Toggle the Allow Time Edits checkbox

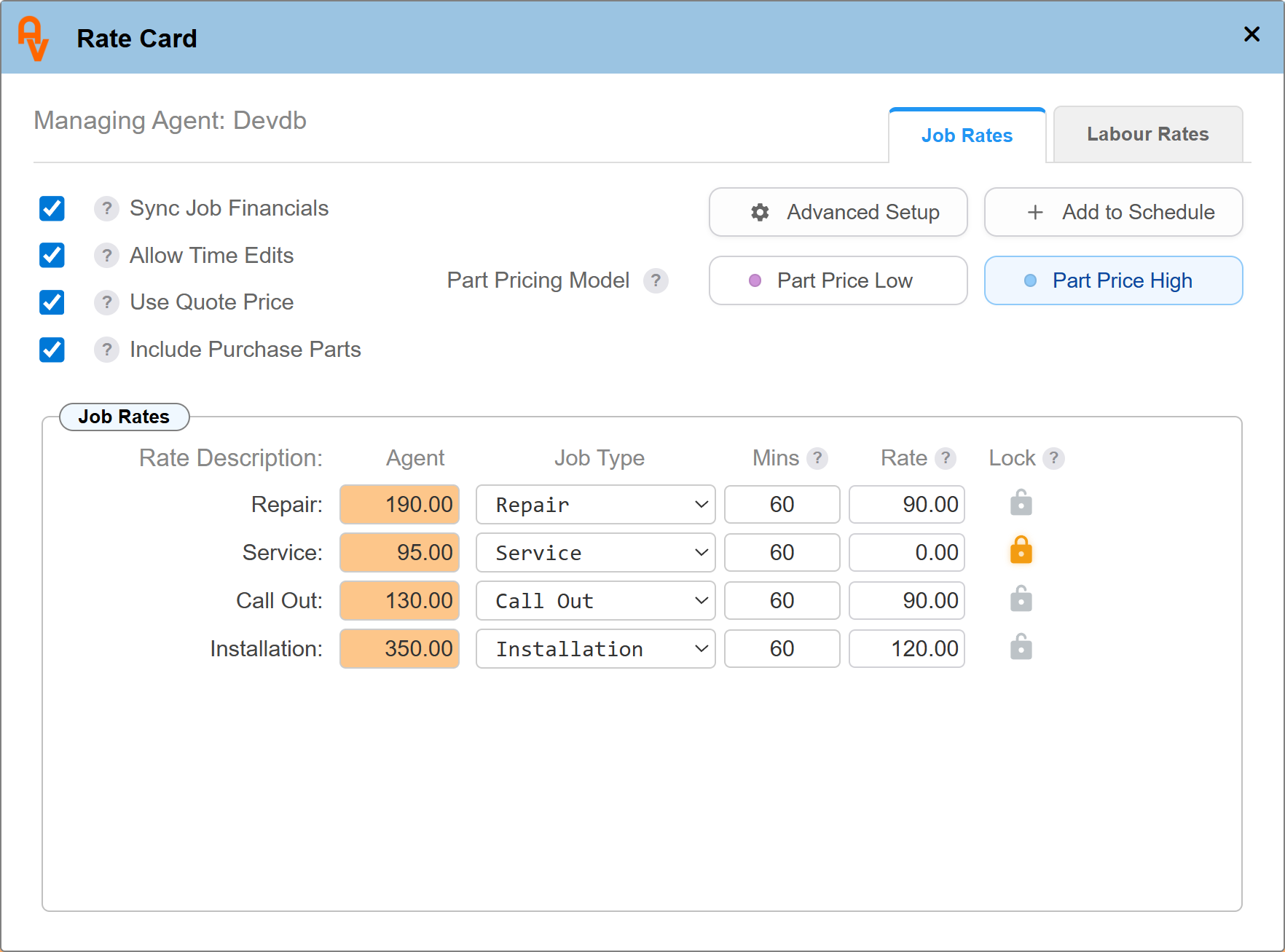tap(52, 256)
